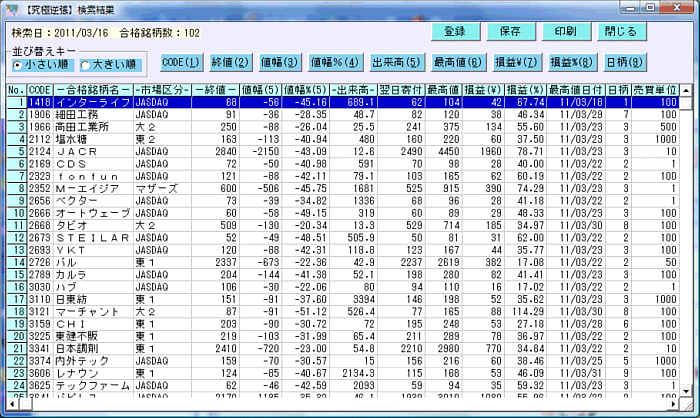Screen dimensions: 700x418
Task: Sort by 終値(2) closing price
Action: click(x=232, y=62)
